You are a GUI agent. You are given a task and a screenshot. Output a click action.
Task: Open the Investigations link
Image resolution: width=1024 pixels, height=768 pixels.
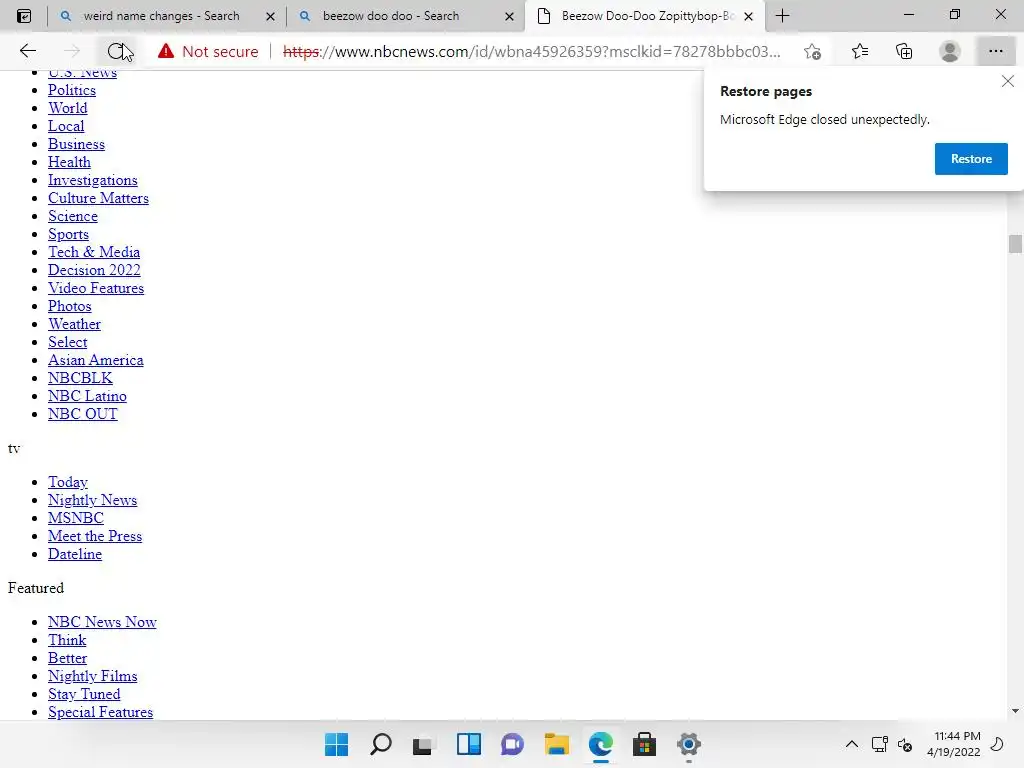click(93, 180)
